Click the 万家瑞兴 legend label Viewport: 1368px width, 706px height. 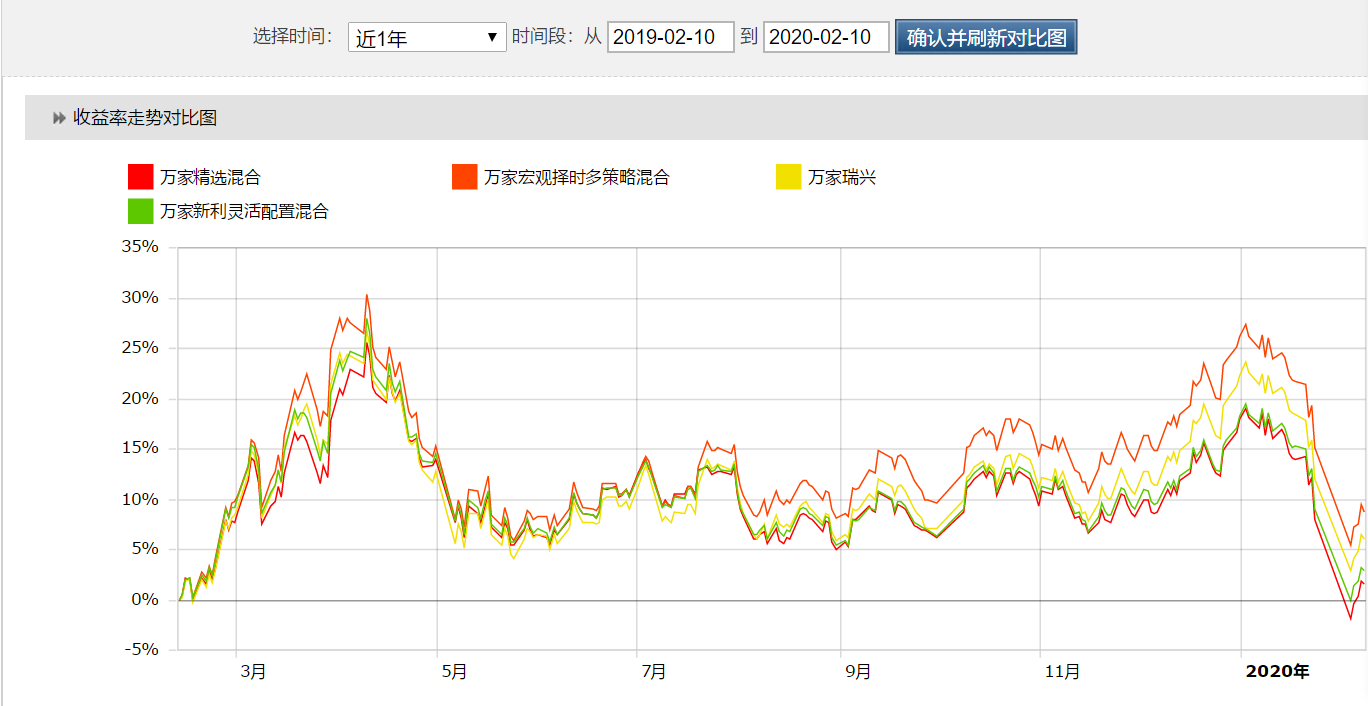(x=842, y=178)
